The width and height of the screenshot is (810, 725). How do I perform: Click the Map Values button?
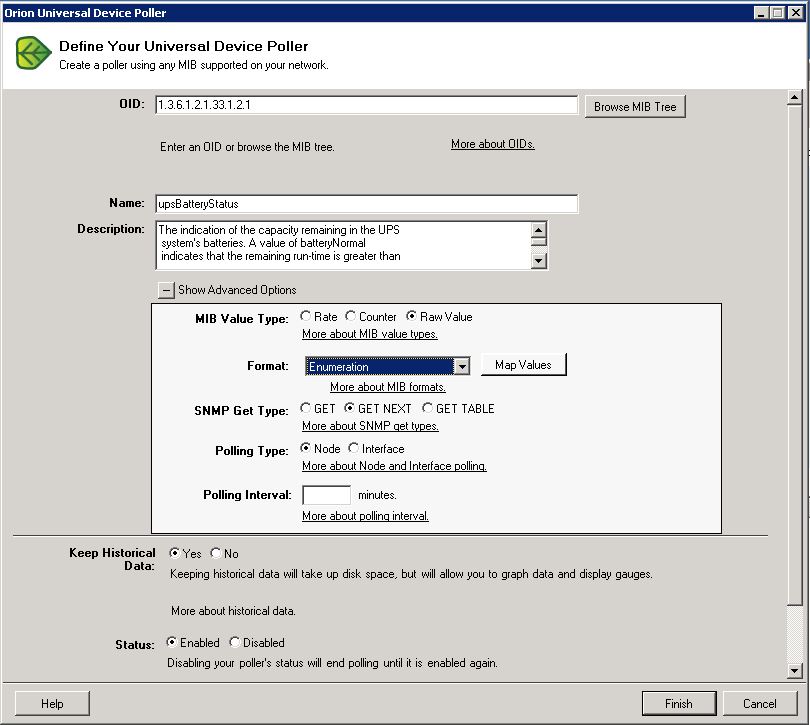(x=523, y=365)
